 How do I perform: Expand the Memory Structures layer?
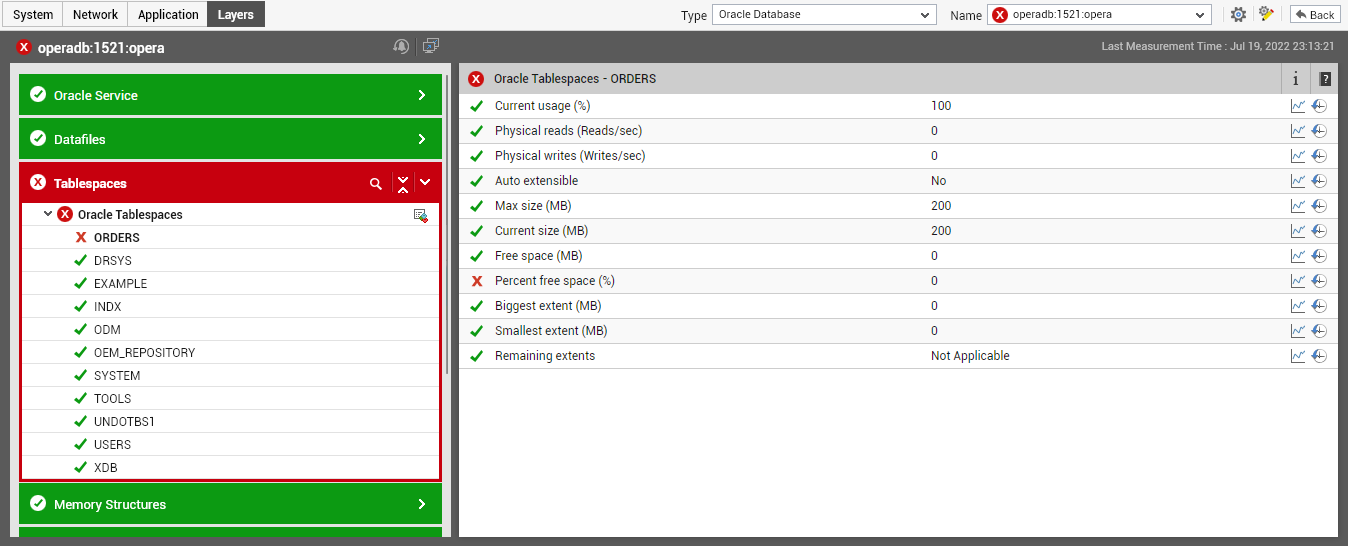pyautogui.click(x=422, y=505)
